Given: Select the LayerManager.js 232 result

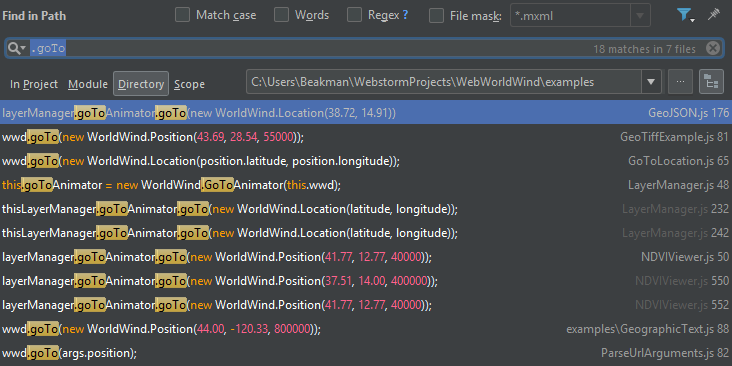Looking at the screenshot, I should (x=366, y=209).
